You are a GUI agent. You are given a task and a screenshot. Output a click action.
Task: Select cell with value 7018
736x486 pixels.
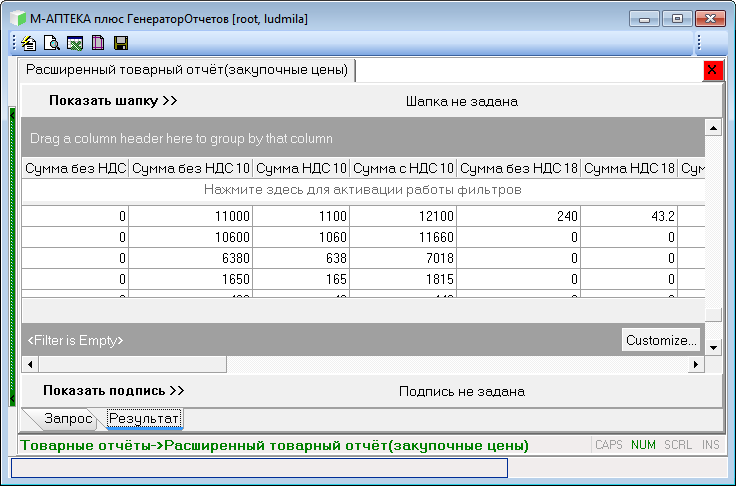pos(403,258)
